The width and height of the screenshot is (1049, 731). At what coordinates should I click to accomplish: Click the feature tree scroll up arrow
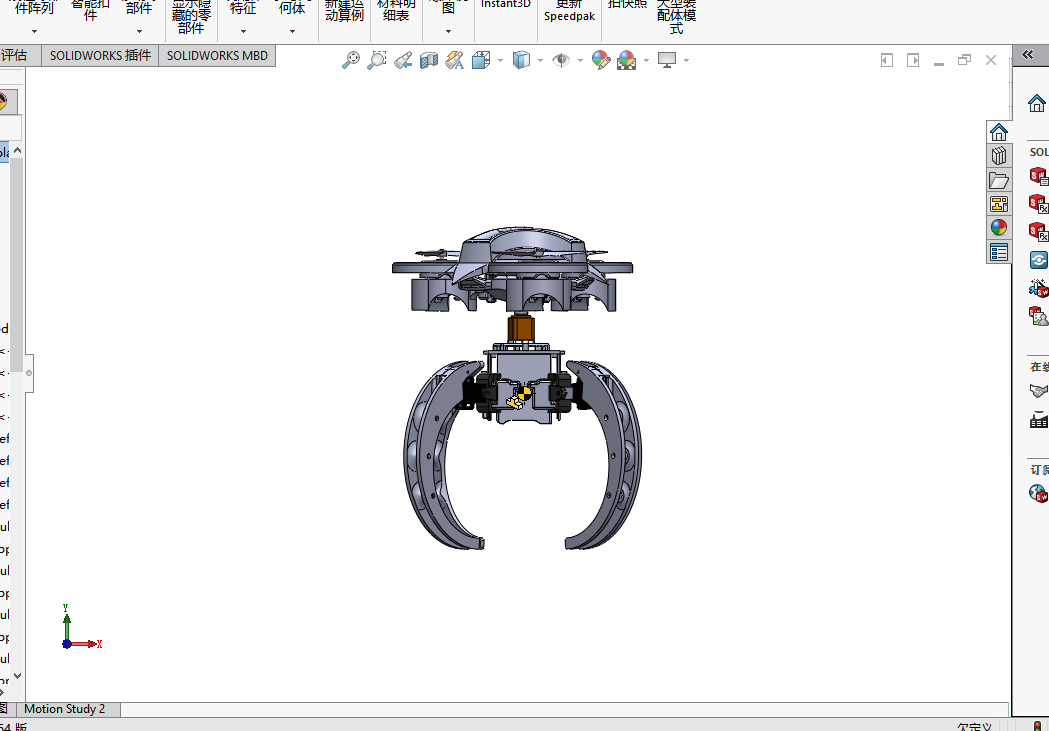pos(17,150)
